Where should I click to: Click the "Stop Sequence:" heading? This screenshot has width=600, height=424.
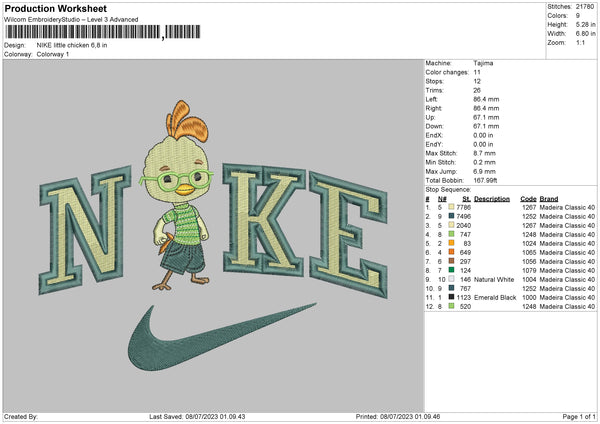tap(448, 190)
